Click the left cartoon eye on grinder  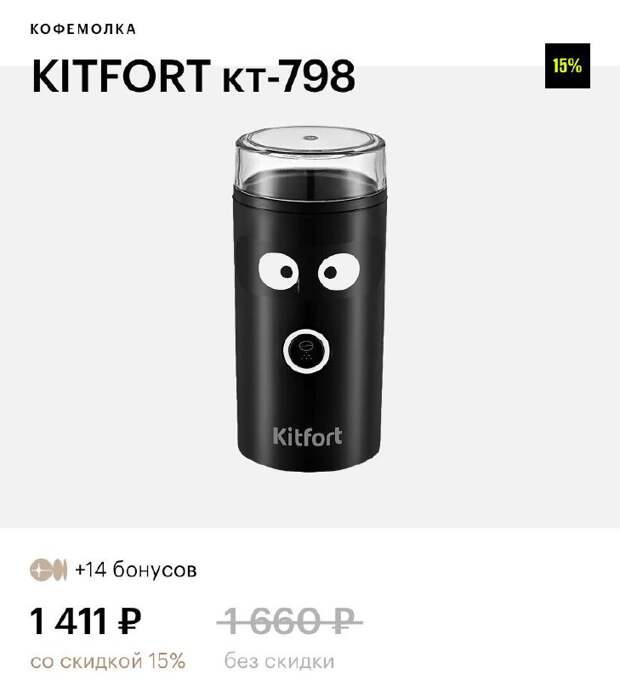(x=278, y=271)
